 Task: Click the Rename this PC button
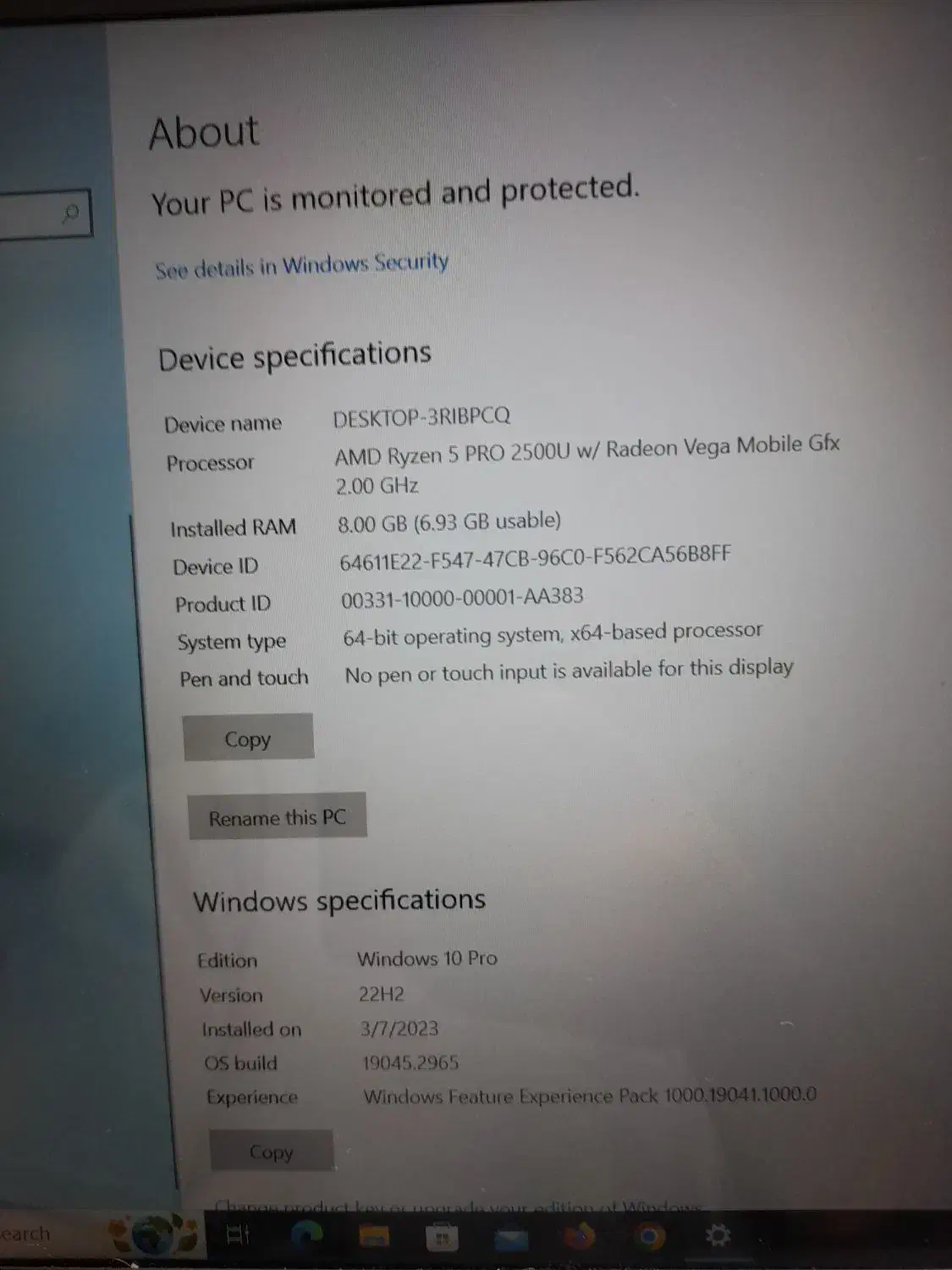coord(278,817)
